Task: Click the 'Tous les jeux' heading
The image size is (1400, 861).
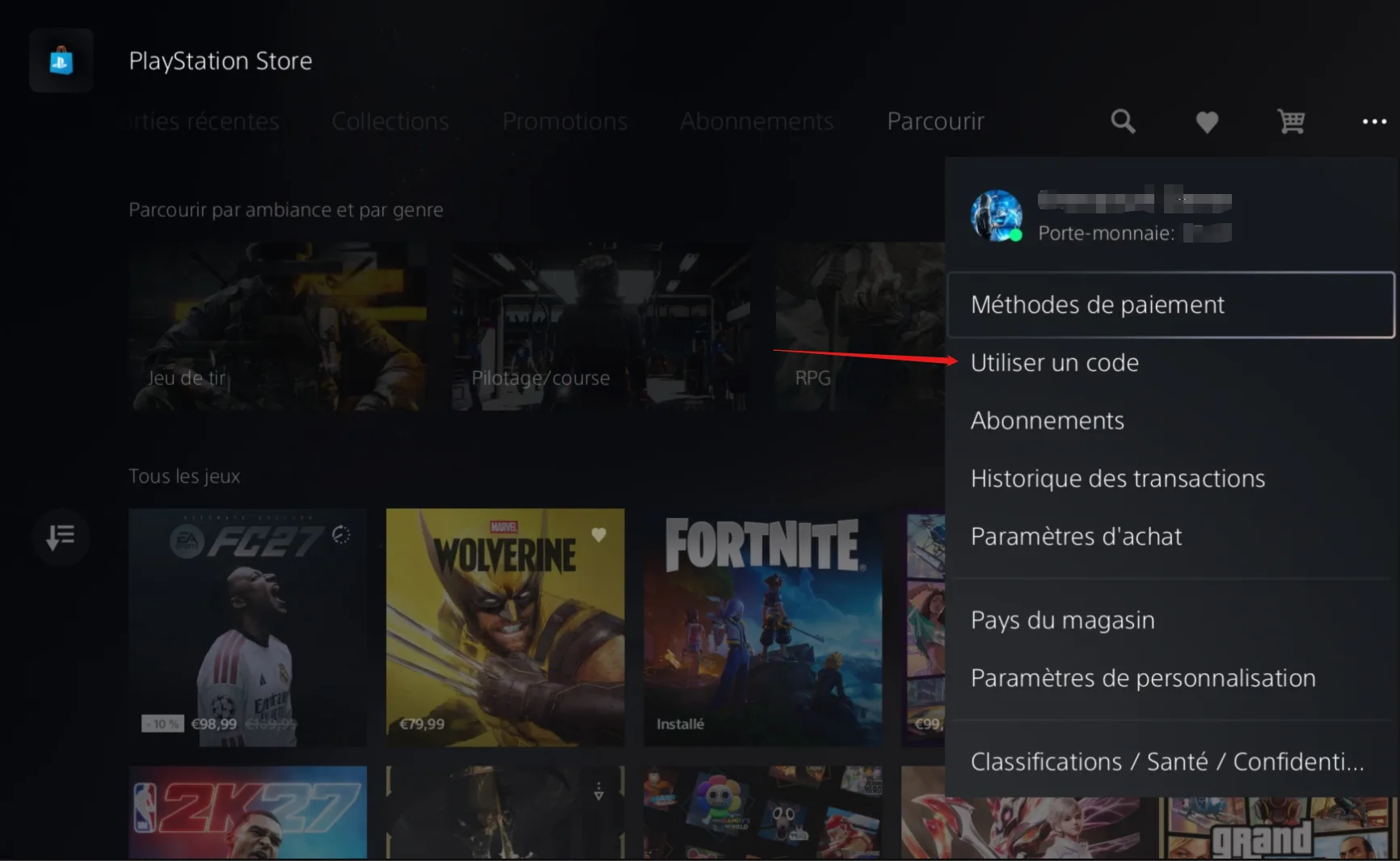Action: pos(184,476)
